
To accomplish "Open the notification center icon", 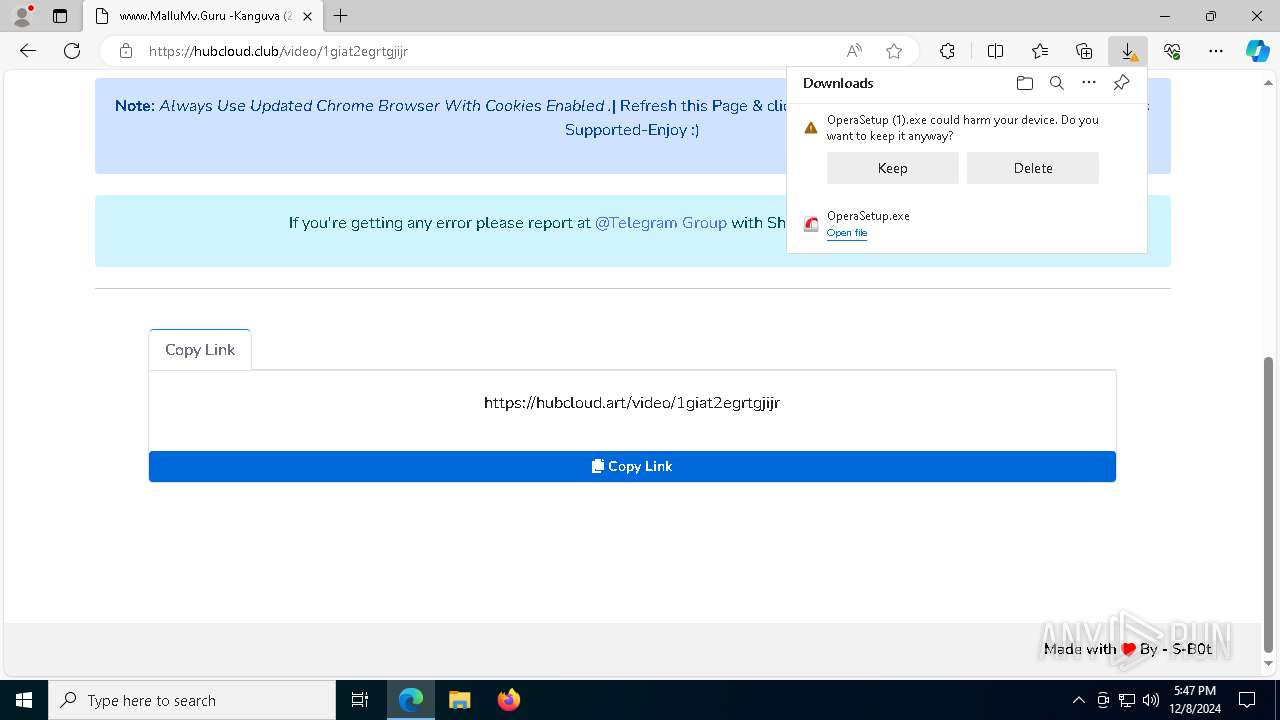I will [1247, 700].
